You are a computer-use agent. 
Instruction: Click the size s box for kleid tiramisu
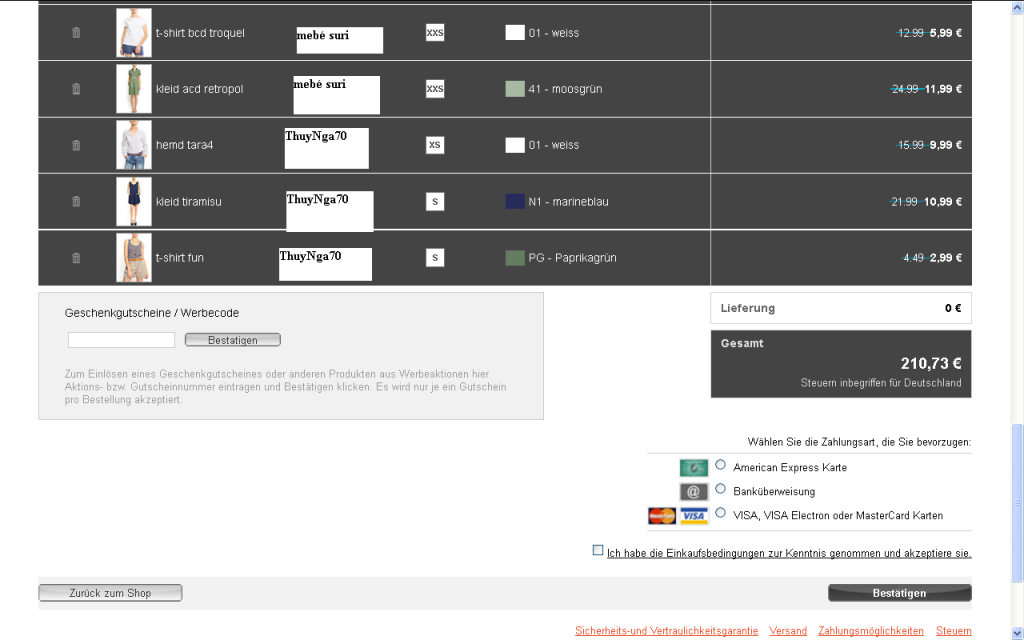point(435,202)
